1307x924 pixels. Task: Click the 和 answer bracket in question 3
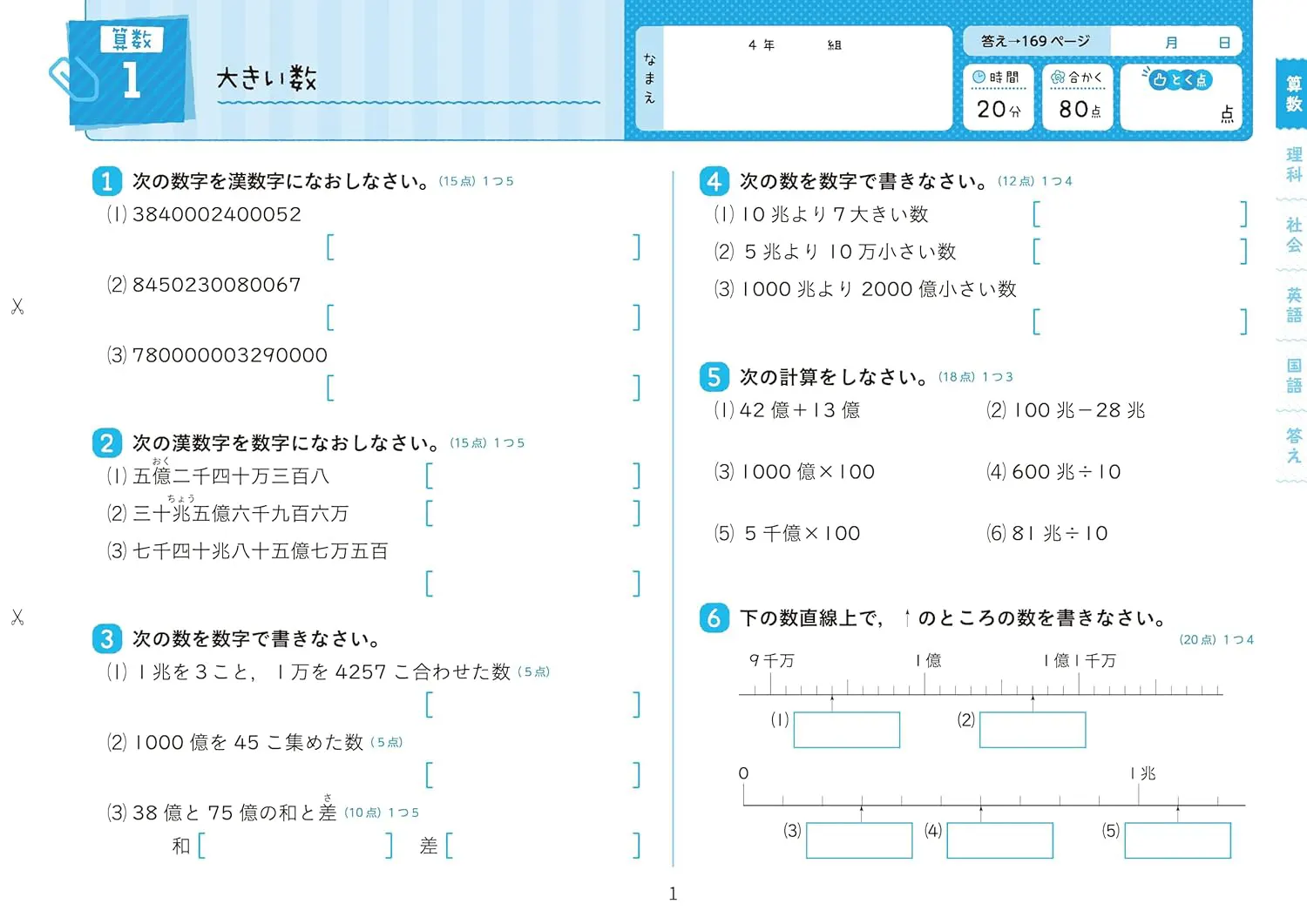tap(295, 846)
